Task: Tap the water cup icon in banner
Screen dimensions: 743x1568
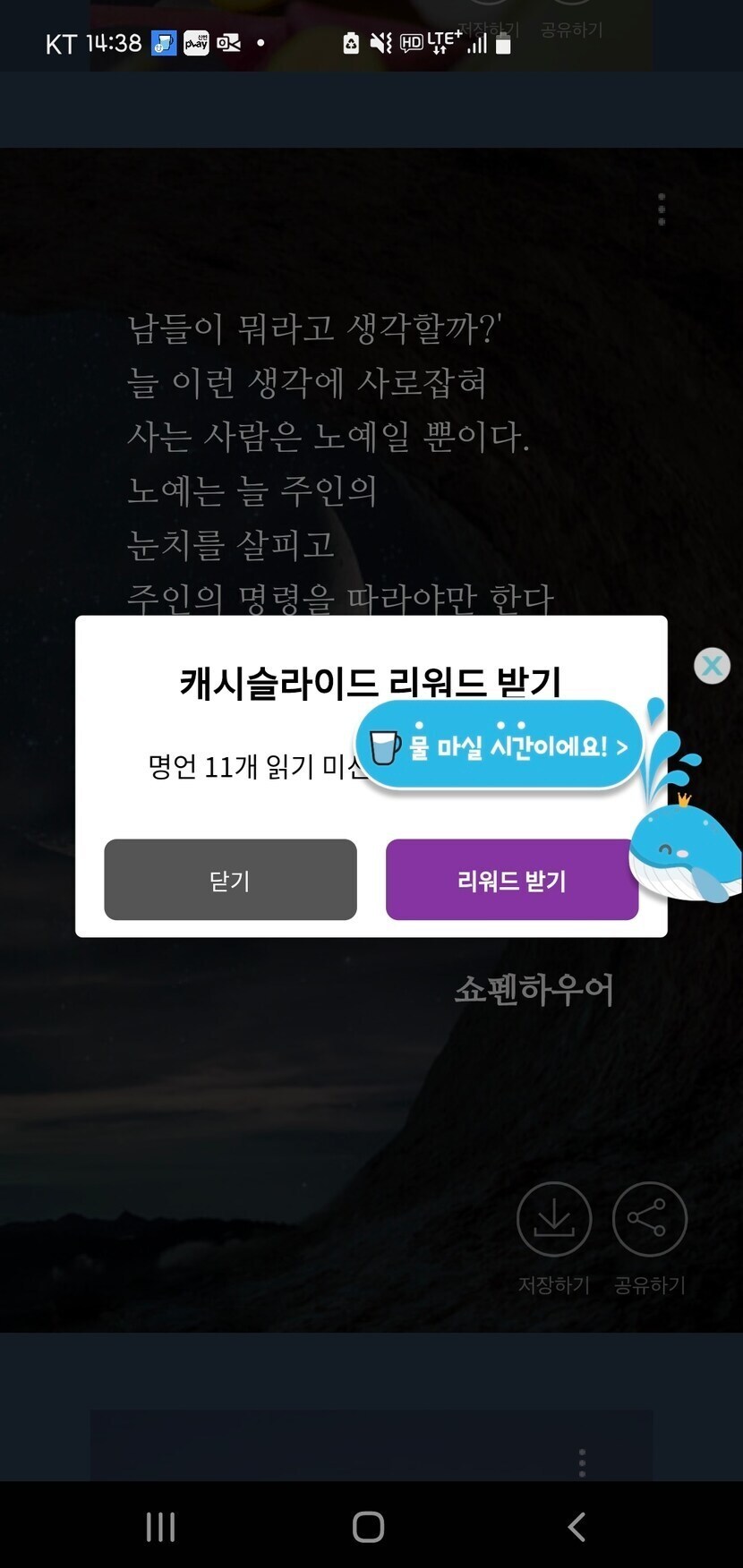Action: click(x=386, y=747)
